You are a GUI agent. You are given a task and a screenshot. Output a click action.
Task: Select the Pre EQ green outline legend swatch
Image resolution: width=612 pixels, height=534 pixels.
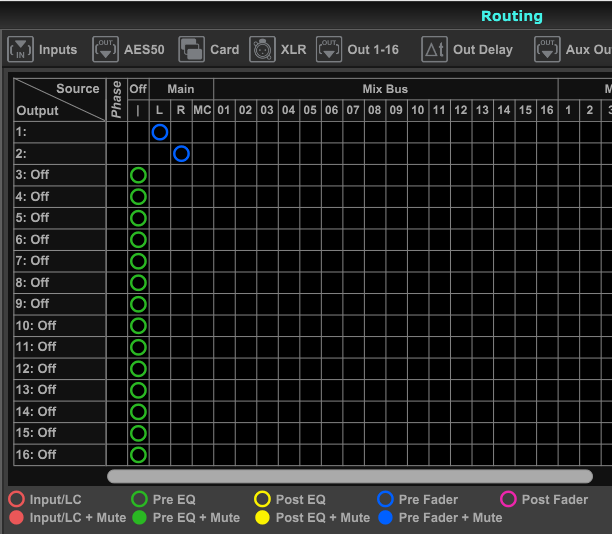coord(139,499)
